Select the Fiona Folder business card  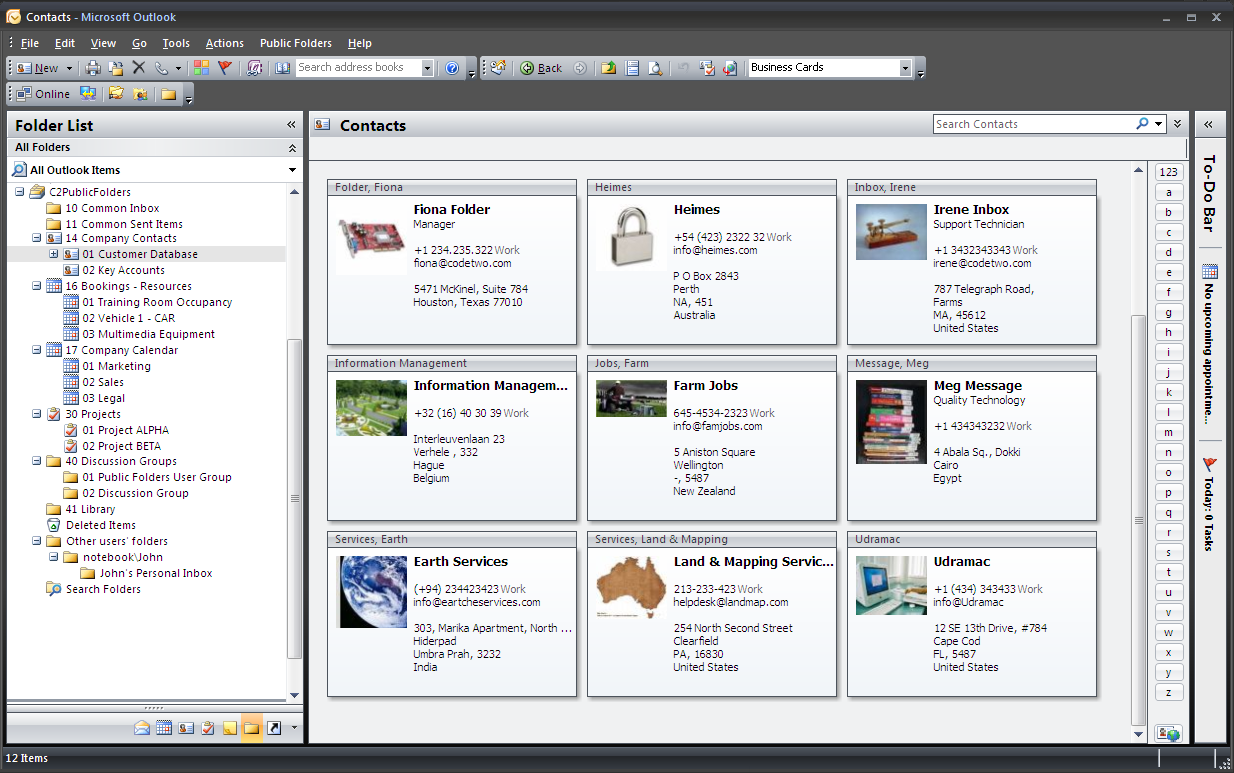[x=452, y=262]
